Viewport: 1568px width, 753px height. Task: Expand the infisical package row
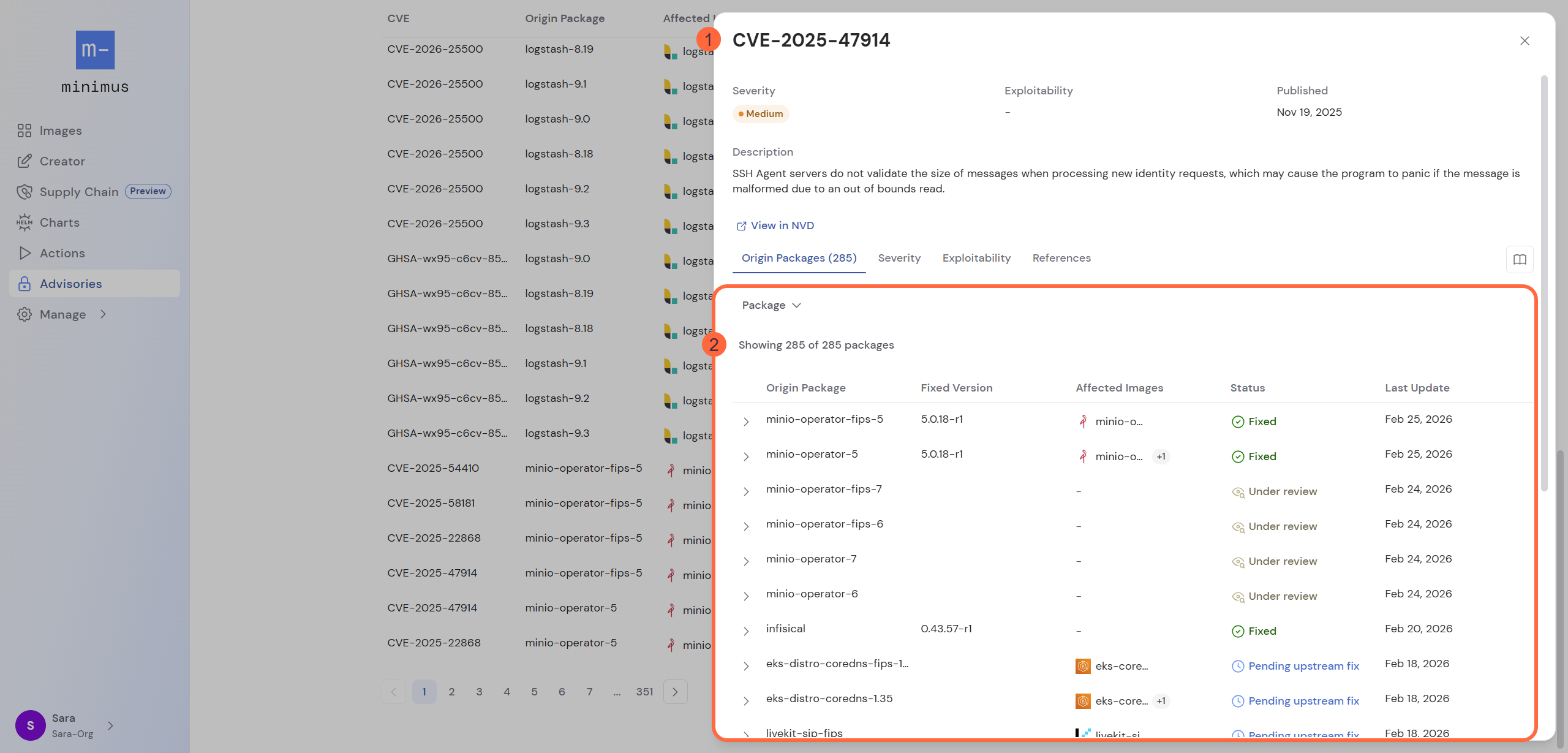tap(746, 631)
